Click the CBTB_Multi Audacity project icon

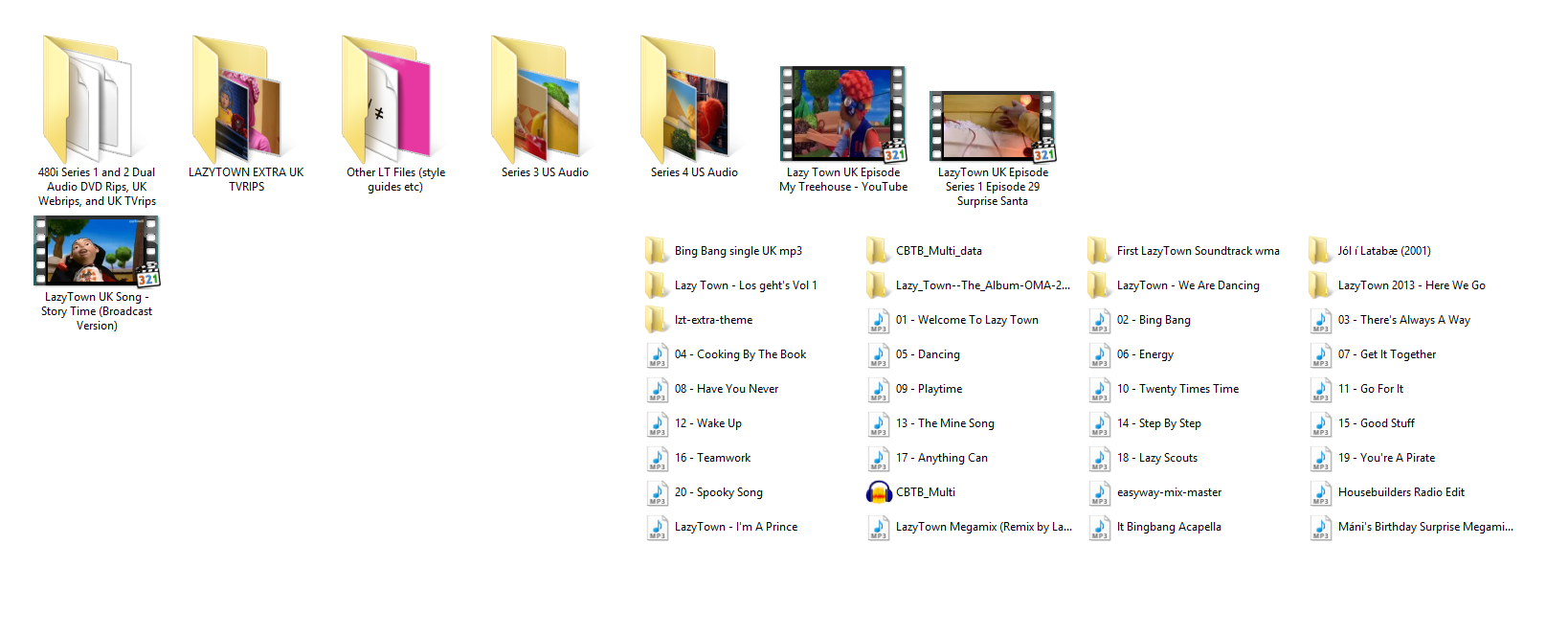pyautogui.click(x=879, y=492)
